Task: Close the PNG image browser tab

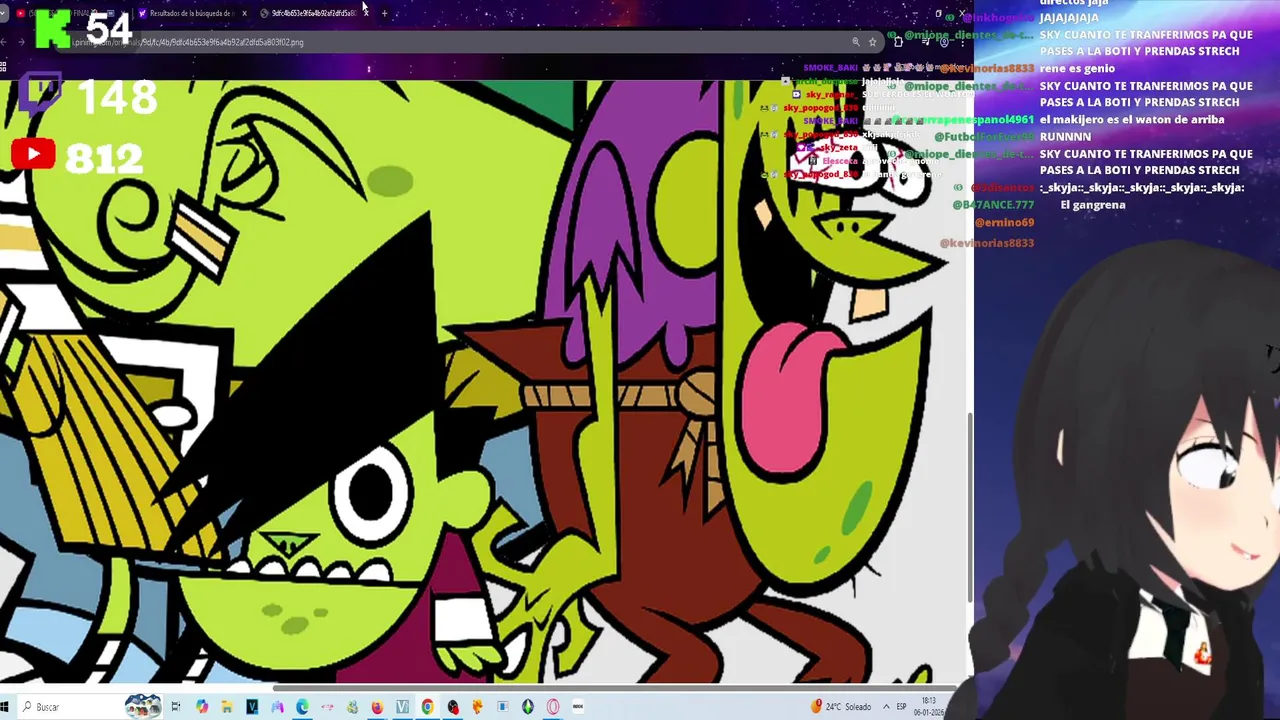Action: coord(365,13)
